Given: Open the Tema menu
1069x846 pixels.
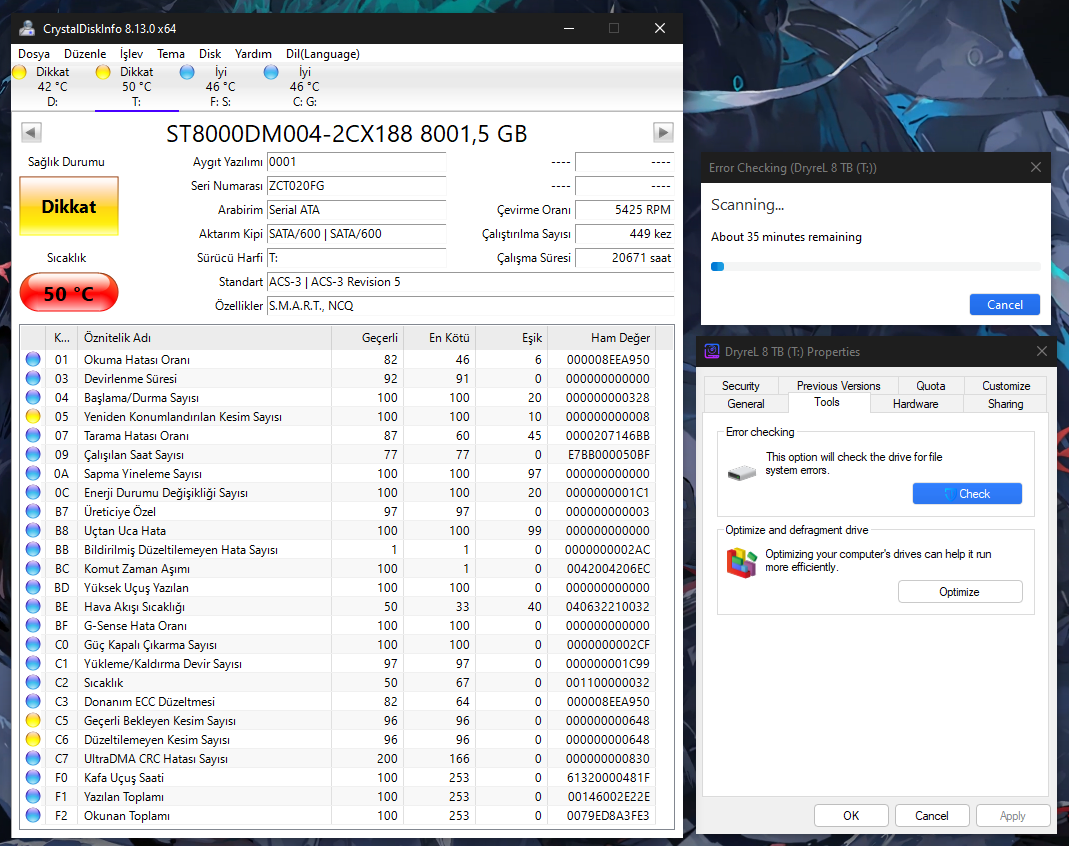Looking at the screenshot, I should coord(171,54).
